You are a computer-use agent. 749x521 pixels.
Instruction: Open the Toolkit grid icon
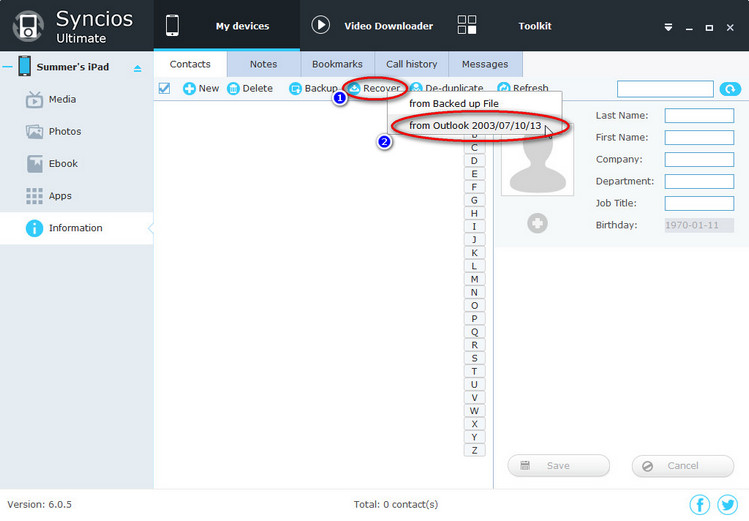tap(467, 24)
